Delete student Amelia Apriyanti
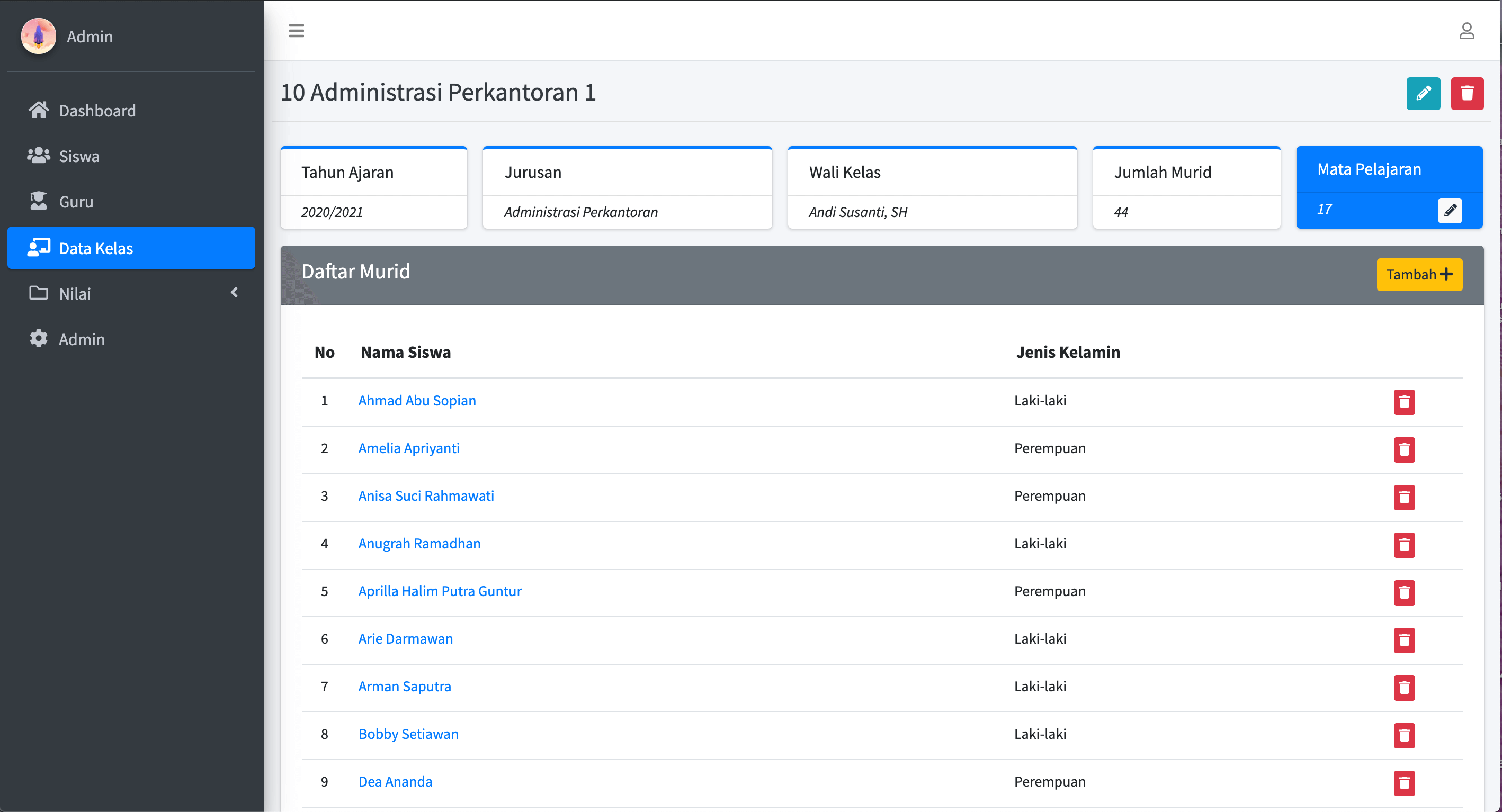1502x812 pixels. (1404, 449)
